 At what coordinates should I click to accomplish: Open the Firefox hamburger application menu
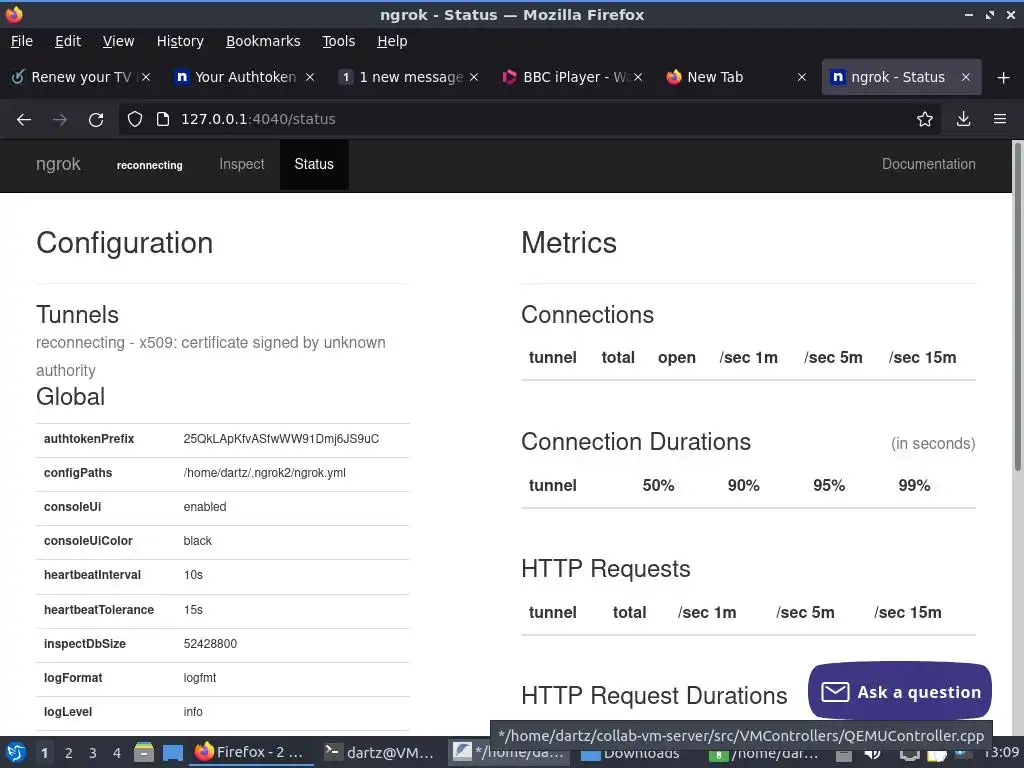tap(1000, 120)
